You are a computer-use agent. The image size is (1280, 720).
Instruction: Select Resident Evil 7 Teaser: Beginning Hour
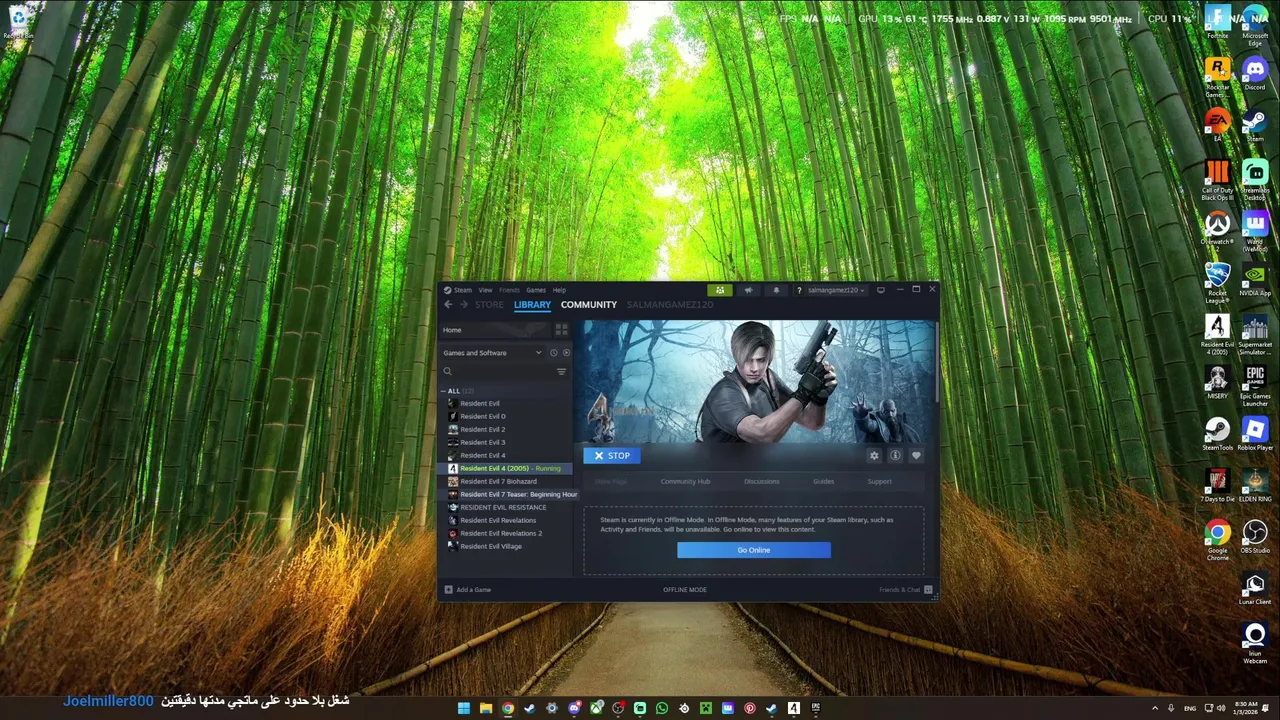click(512, 494)
